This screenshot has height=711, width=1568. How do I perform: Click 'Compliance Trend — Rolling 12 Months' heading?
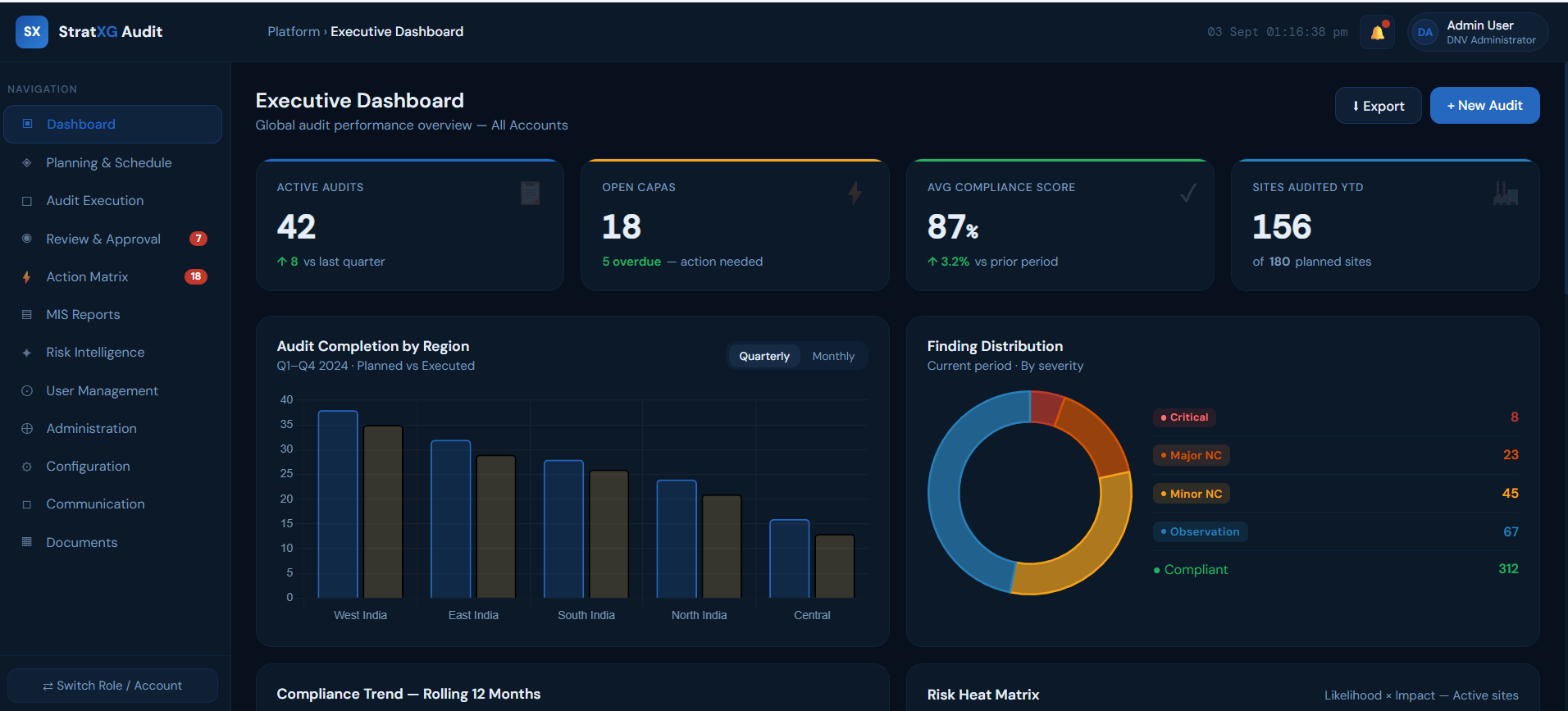[x=408, y=694]
